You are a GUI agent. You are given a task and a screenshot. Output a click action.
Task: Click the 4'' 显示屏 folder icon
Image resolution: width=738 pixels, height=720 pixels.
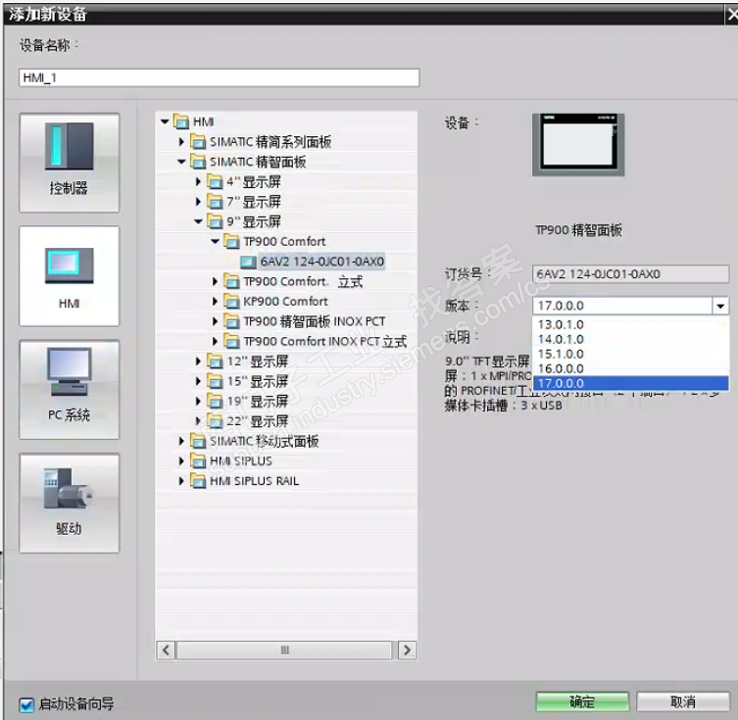click(x=215, y=182)
